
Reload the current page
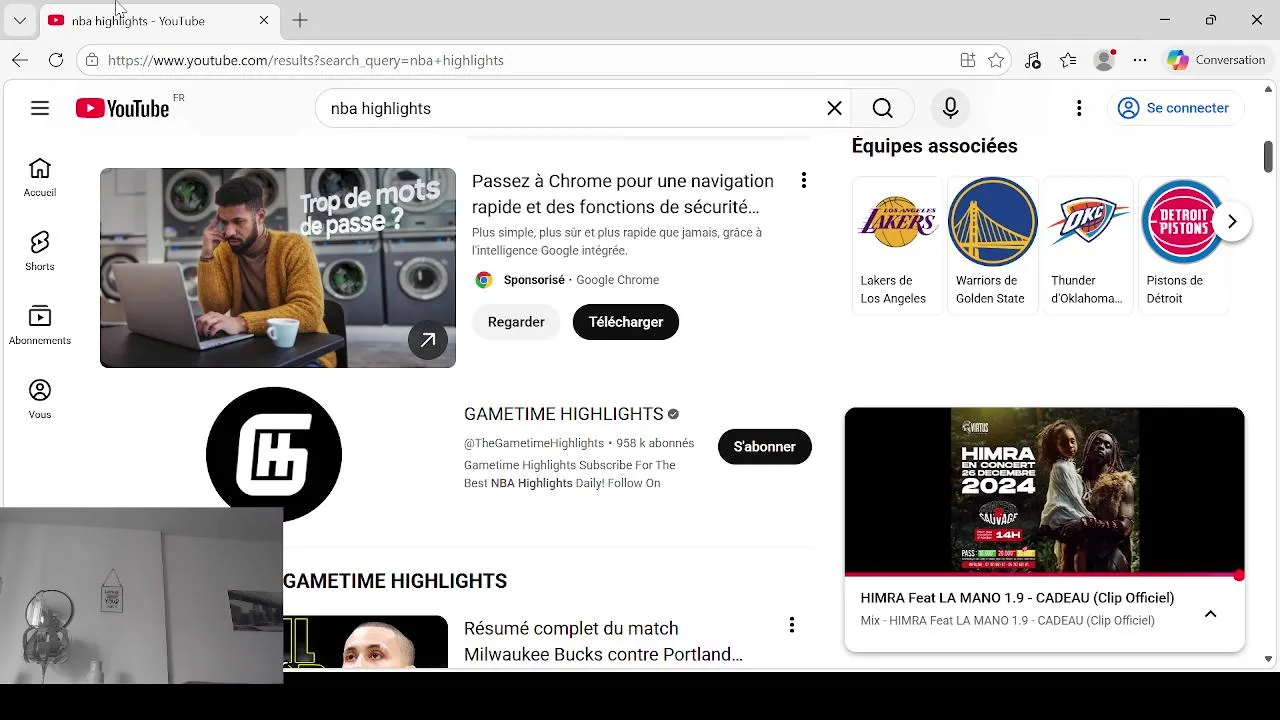[x=56, y=60]
